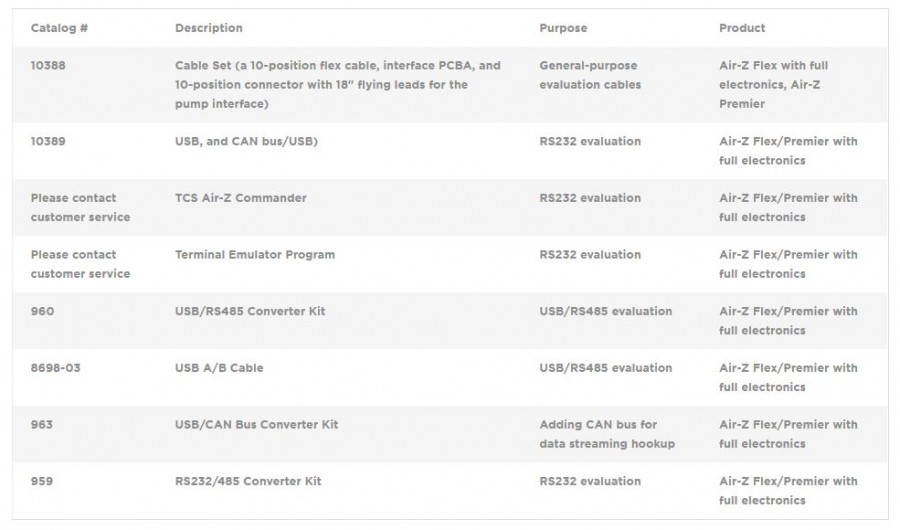Click contact customer service in TCS Commander row

[x=80, y=207]
